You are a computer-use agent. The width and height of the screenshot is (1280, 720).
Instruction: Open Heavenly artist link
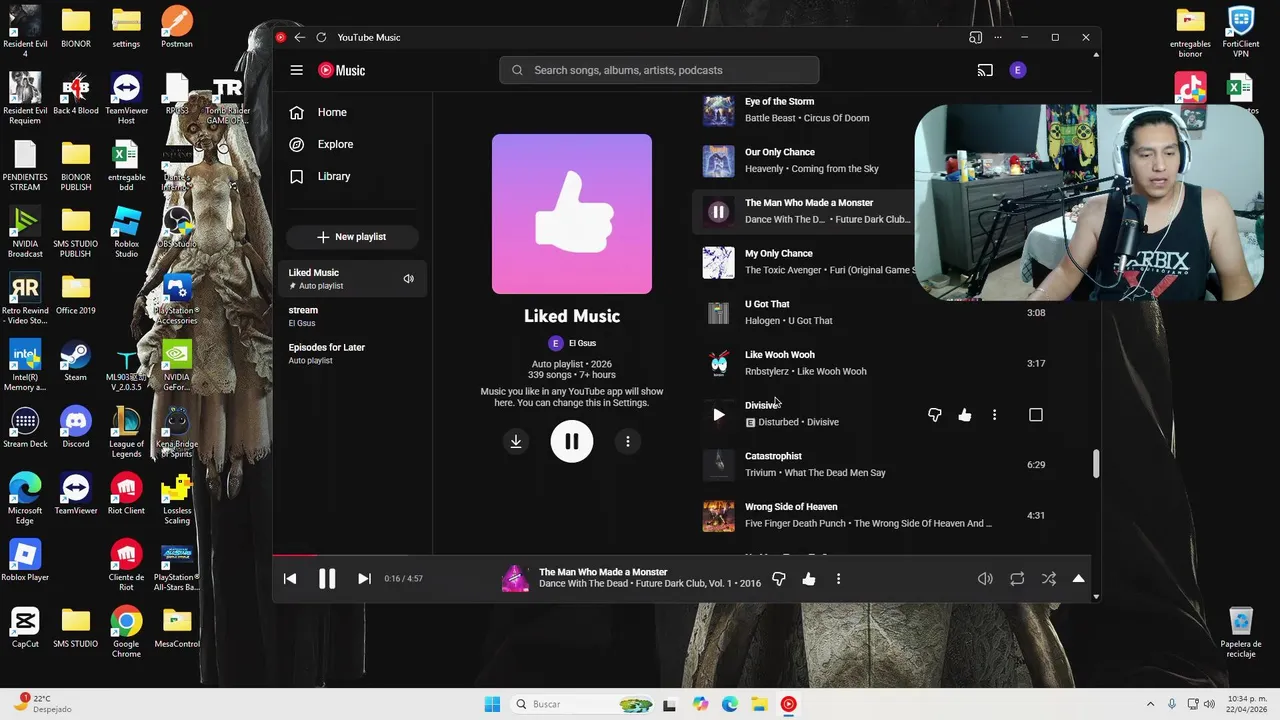coord(764,169)
